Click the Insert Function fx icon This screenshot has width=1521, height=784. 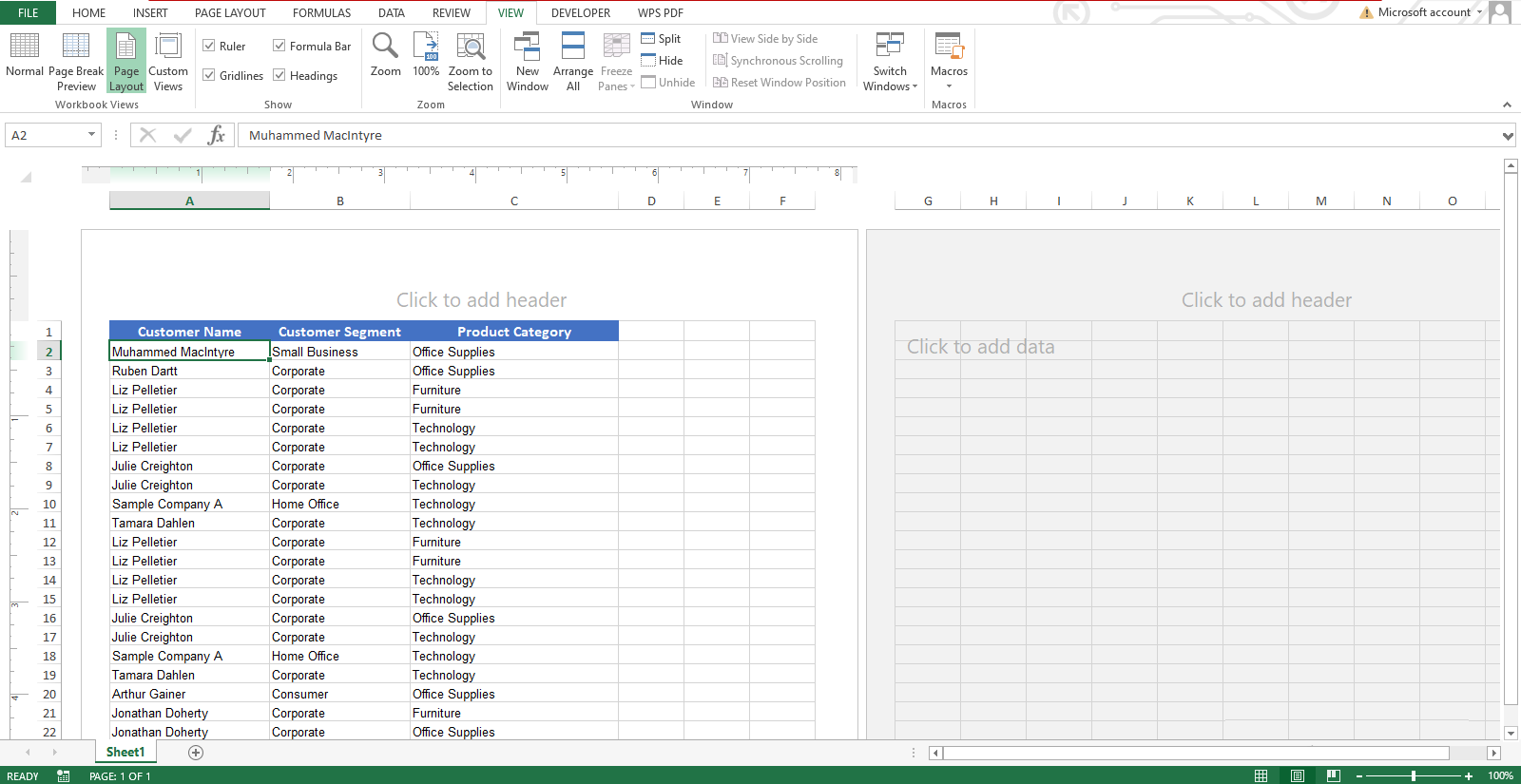[217, 135]
